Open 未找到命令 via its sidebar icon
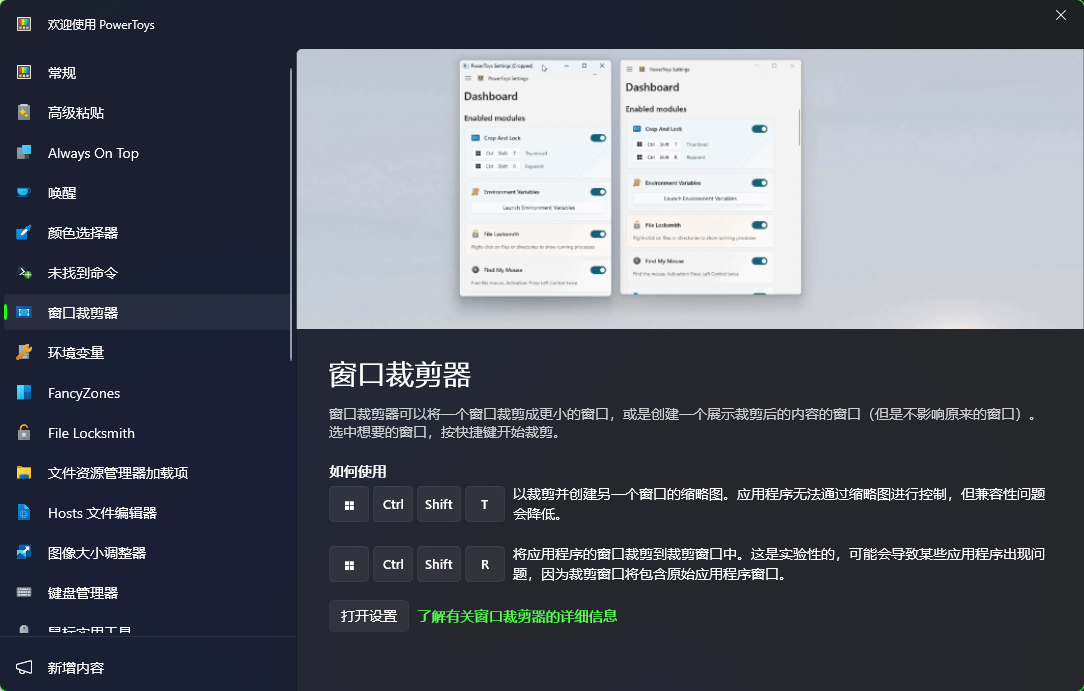The width and height of the screenshot is (1084, 691). (24, 273)
